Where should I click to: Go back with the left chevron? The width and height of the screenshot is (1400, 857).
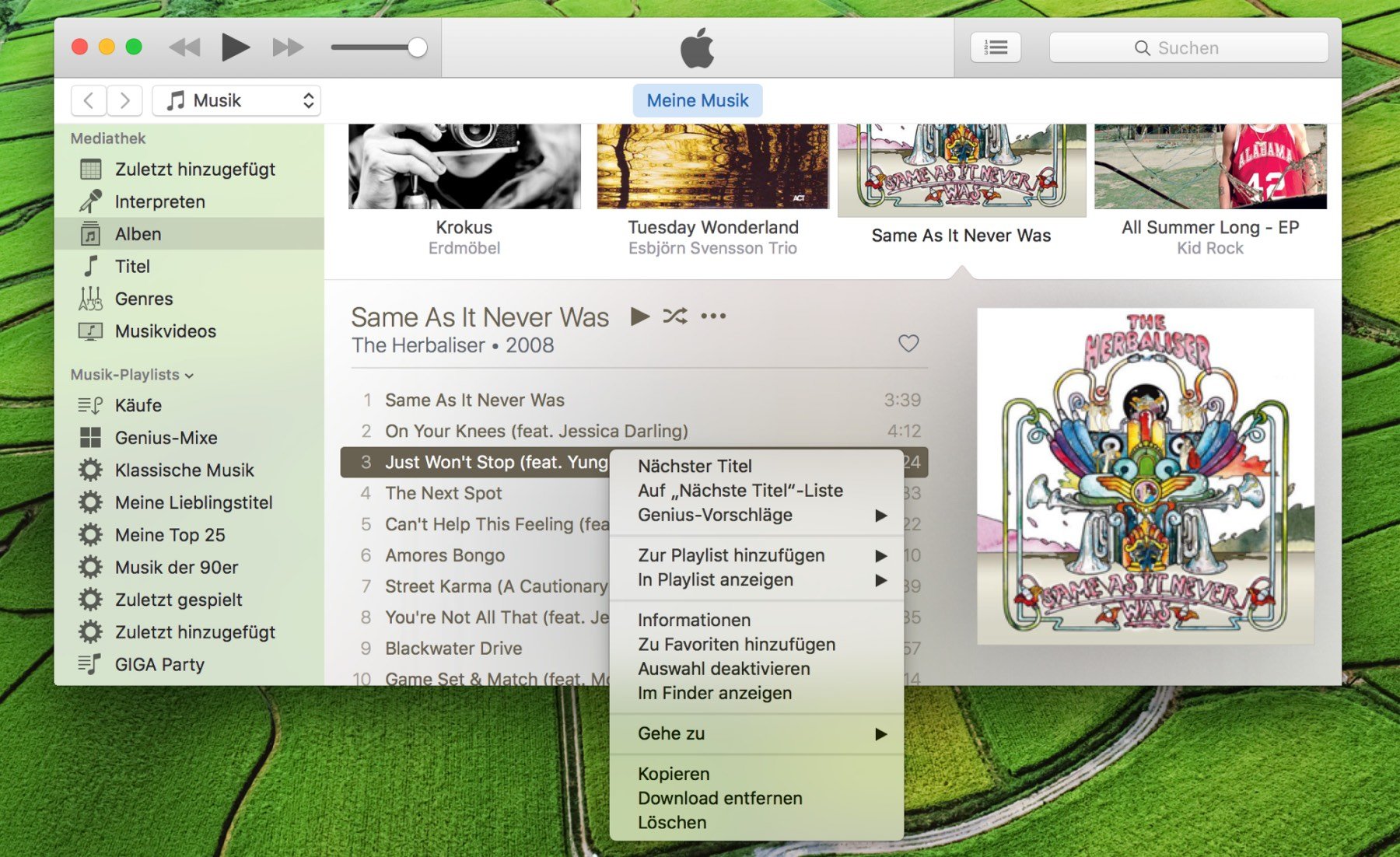tap(89, 100)
